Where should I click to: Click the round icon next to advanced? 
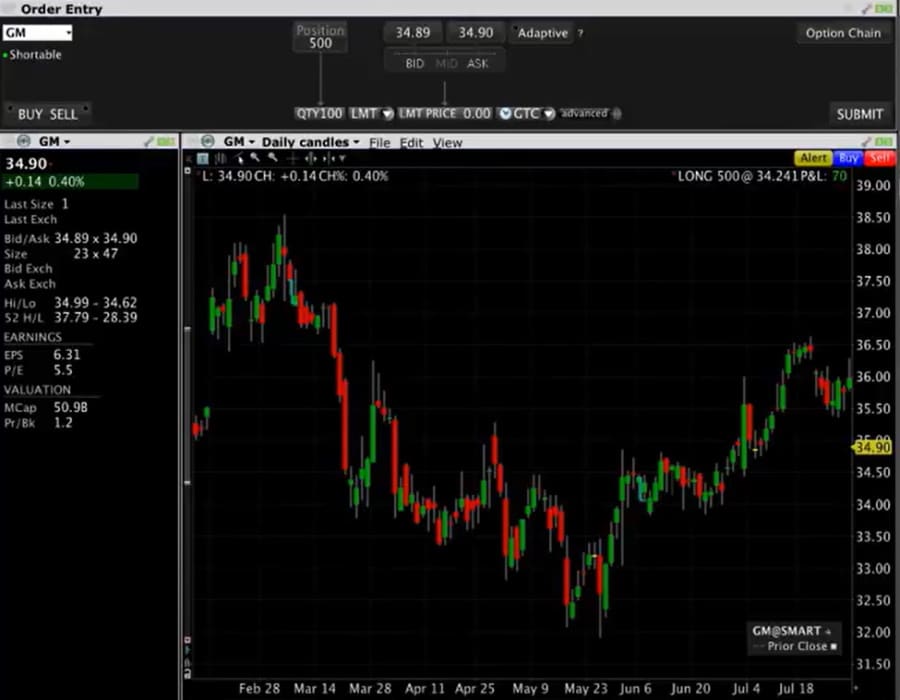pyautogui.click(x=616, y=114)
